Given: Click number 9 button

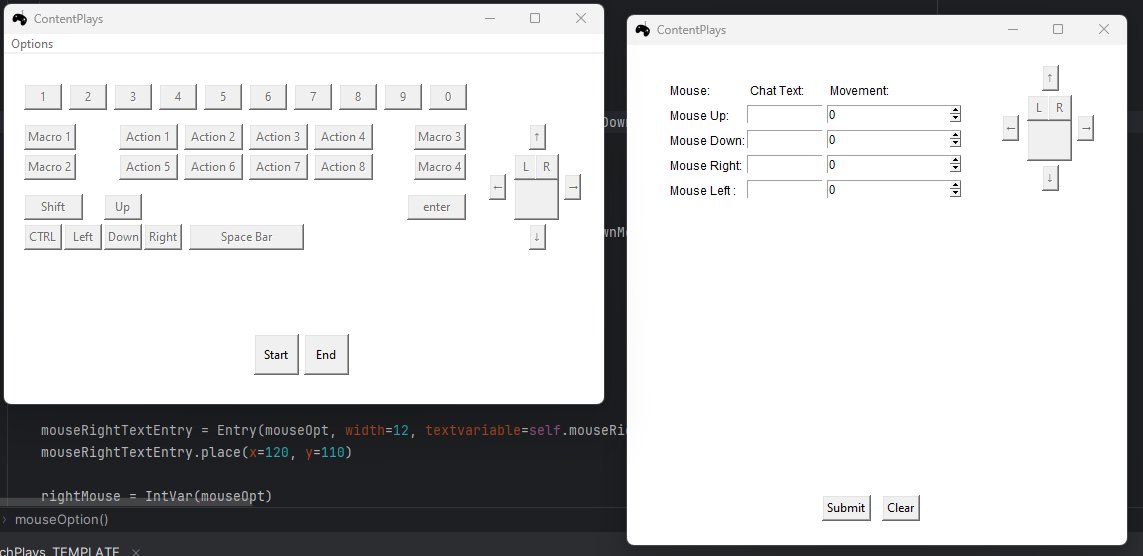Looking at the screenshot, I should point(403,97).
